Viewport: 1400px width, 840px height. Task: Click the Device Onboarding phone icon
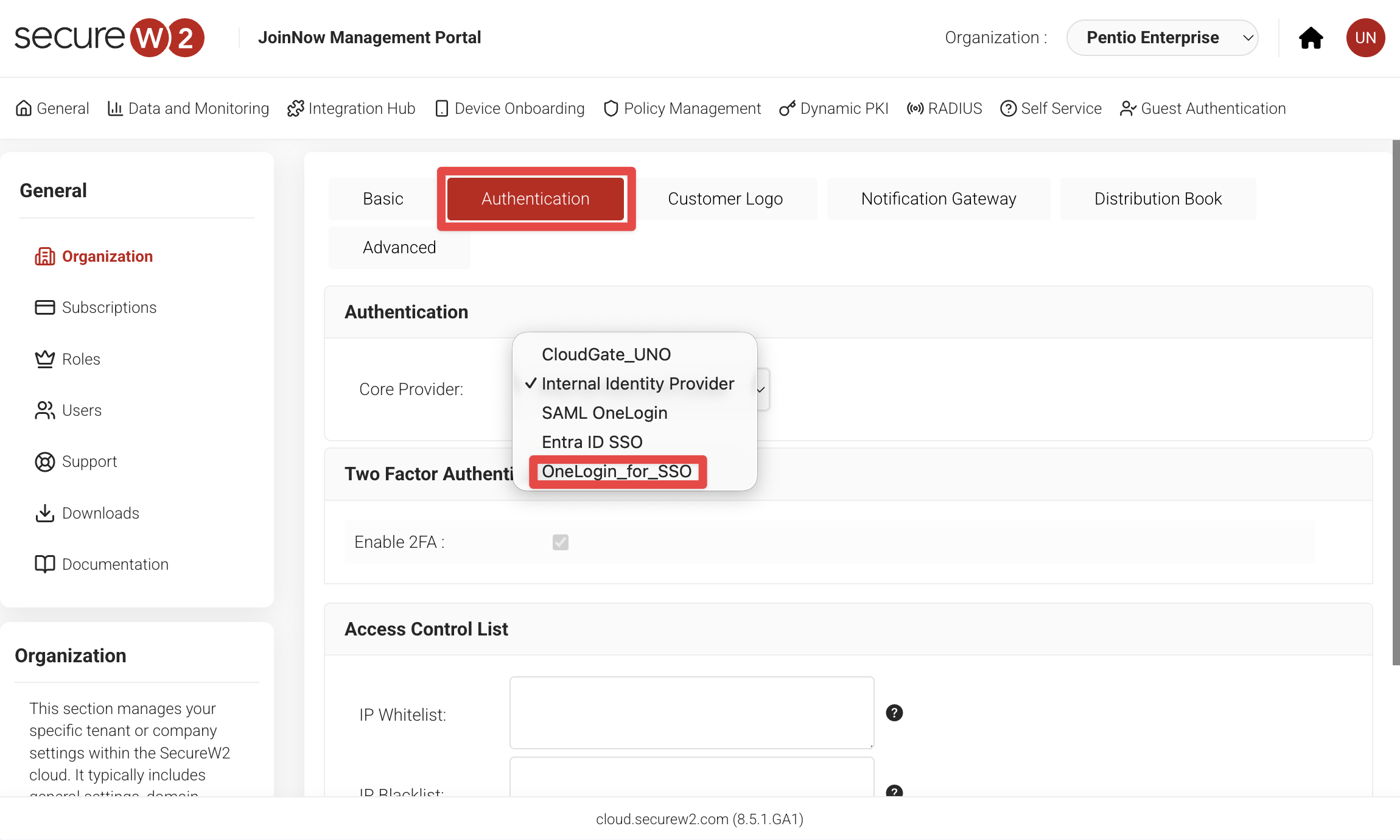tap(442, 108)
